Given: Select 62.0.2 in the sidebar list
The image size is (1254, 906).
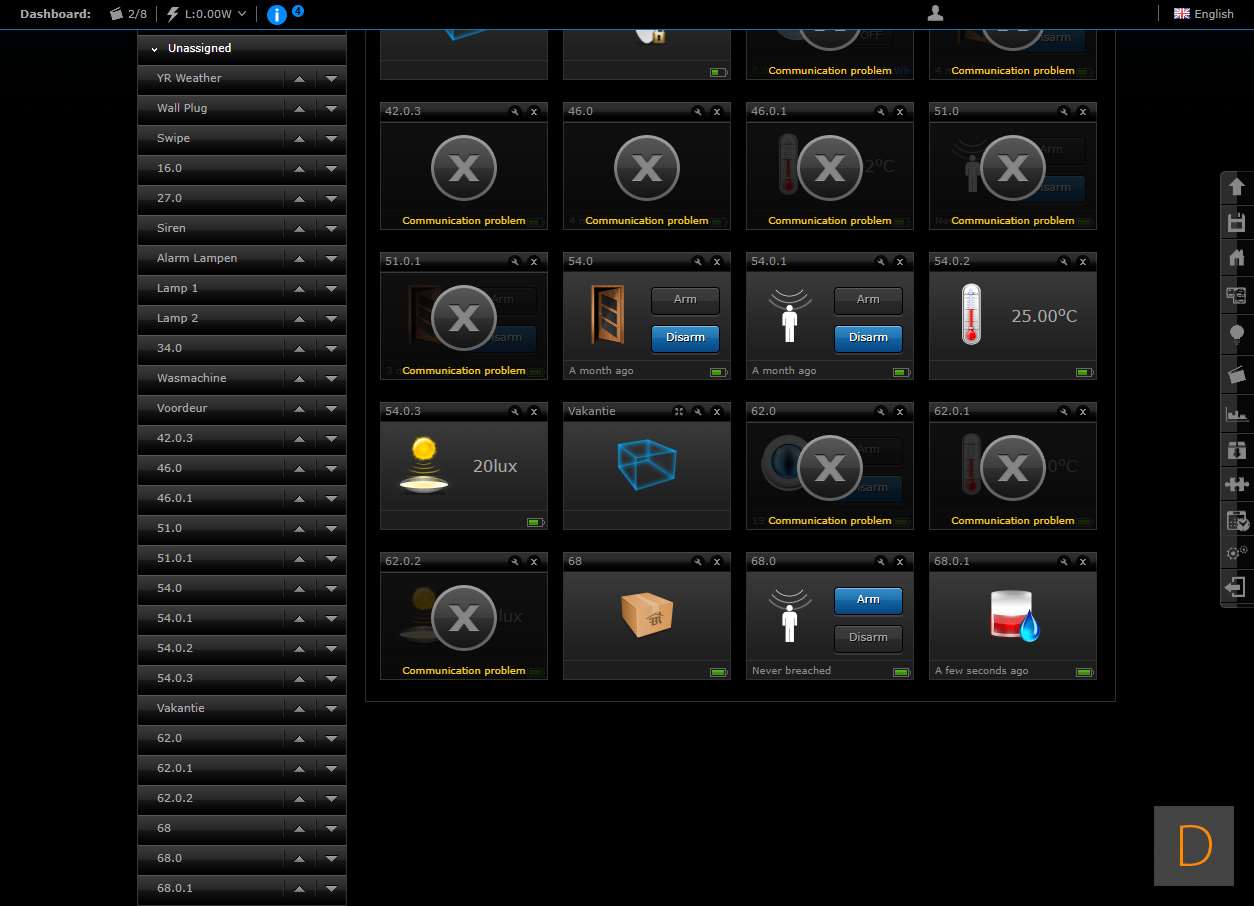Looking at the screenshot, I should (175, 798).
